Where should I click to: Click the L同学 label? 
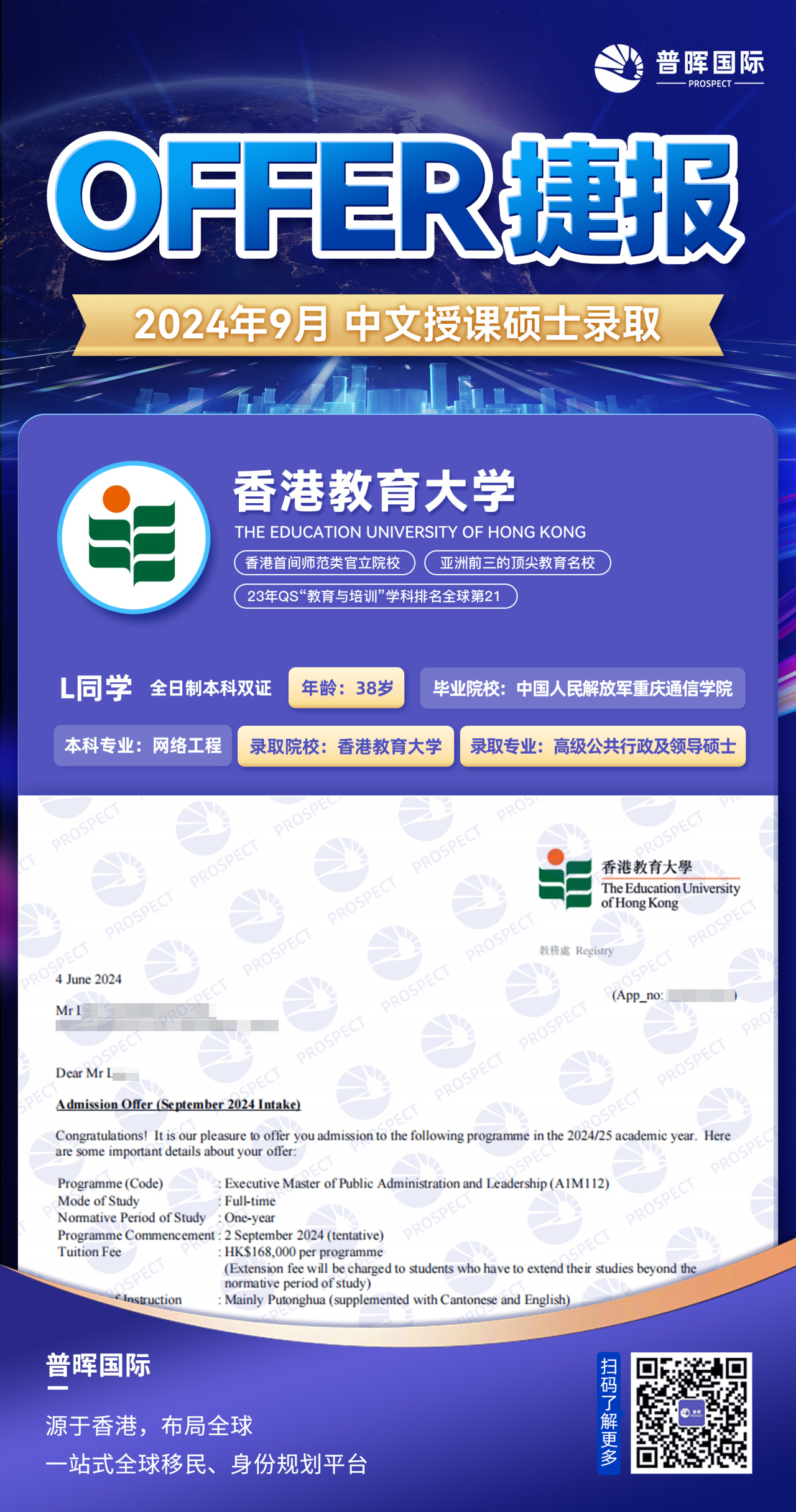coord(96,689)
